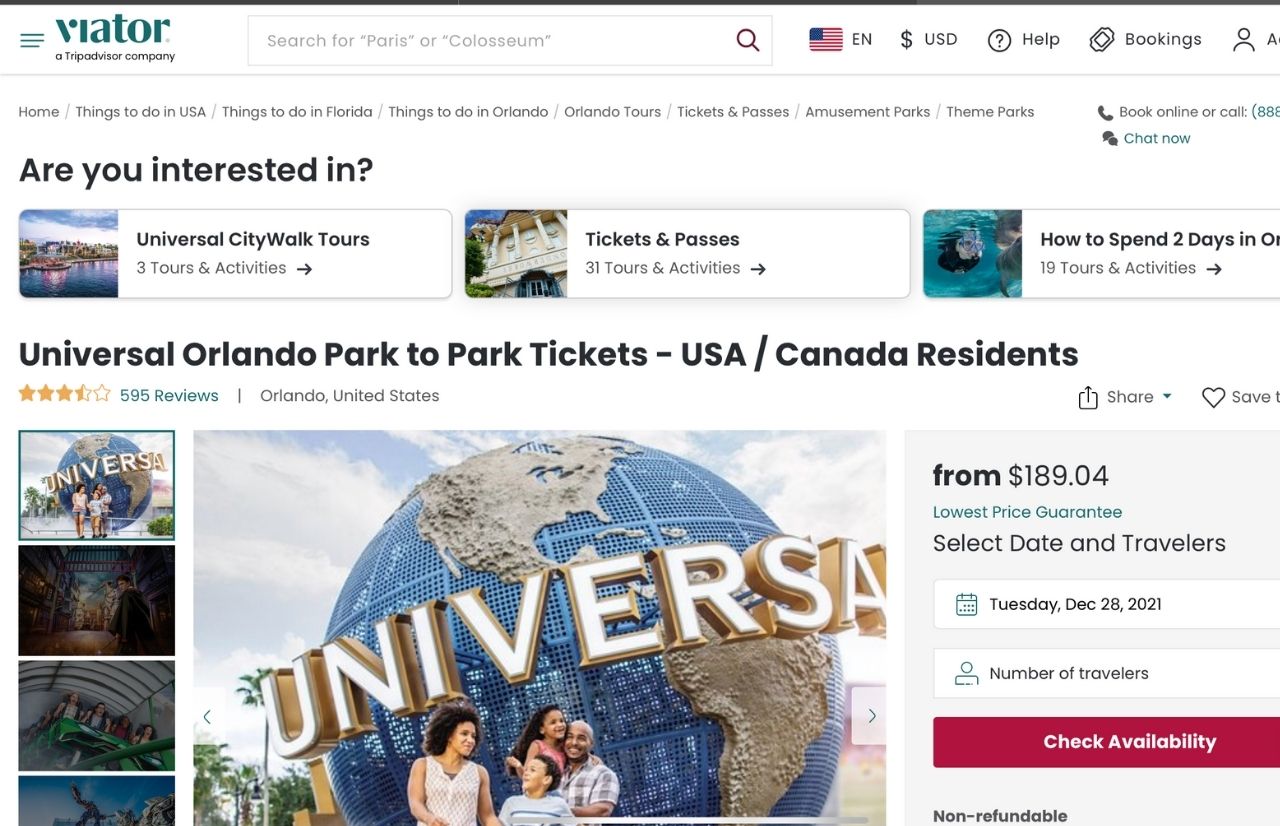Click the Tickets & Passes card title
This screenshot has height=826, width=1280.
[x=662, y=239]
